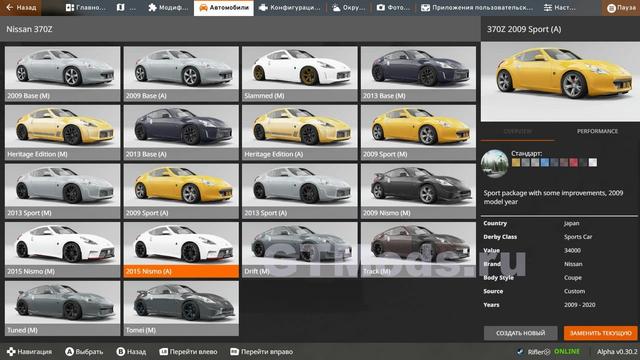Open the Главное меню tab
The height and width of the screenshot is (360, 640).
85,8
